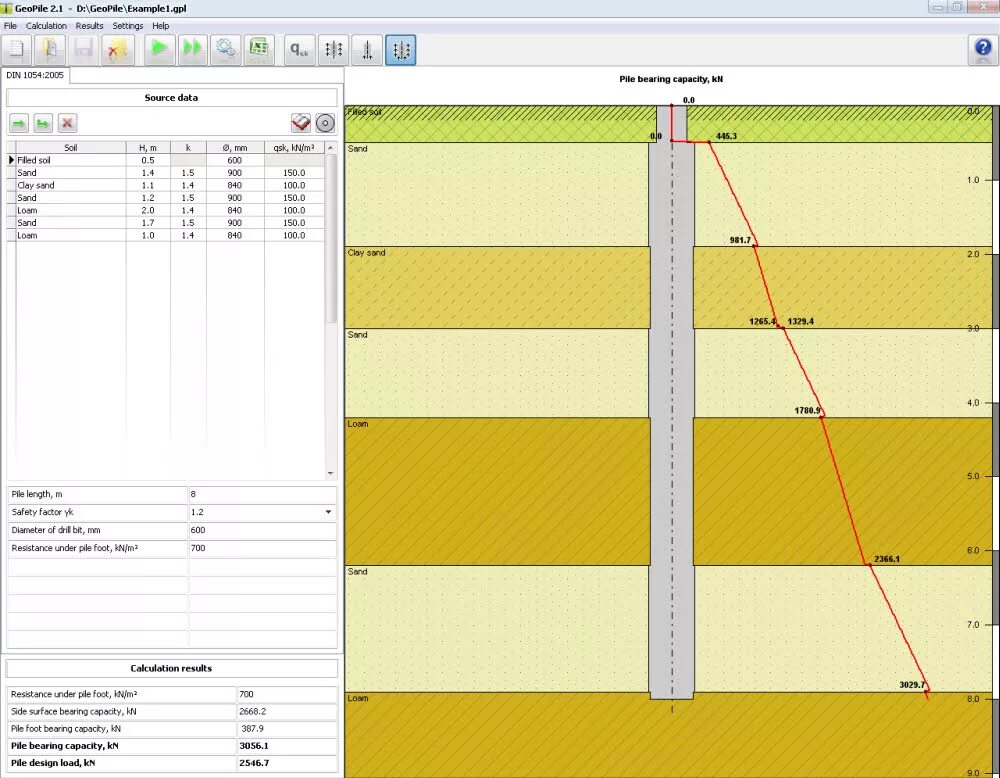Open help with the blue question mark icon

point(983,50)
